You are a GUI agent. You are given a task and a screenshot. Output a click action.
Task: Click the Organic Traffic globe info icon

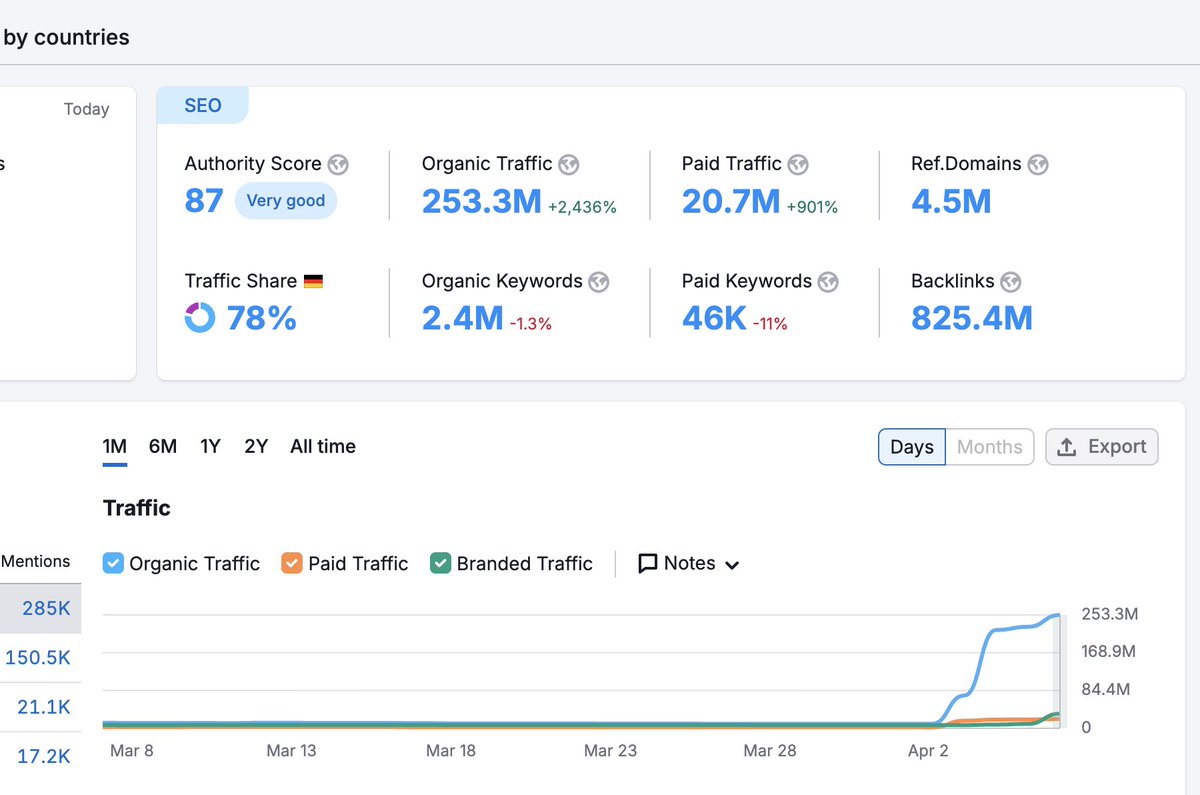(x=571, y=164)
